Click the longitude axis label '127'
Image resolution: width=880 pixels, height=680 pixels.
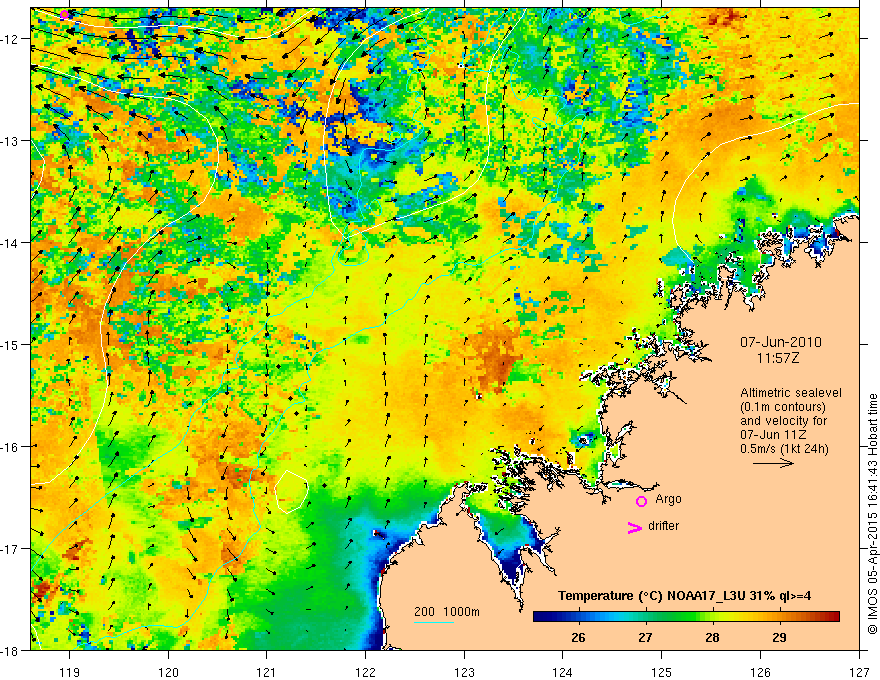[x=859, y=672]
